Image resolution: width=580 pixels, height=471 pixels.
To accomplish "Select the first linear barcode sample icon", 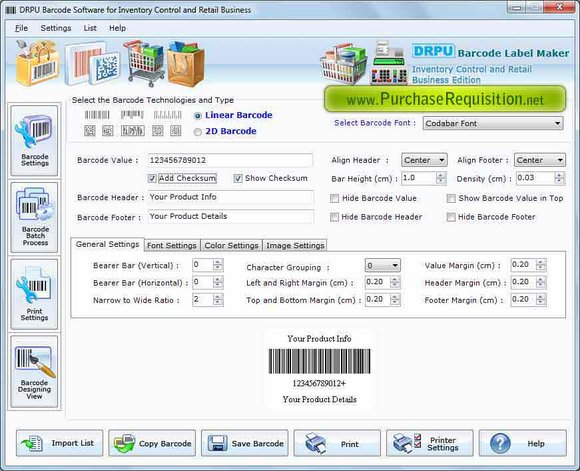I will pyautogui.click(x=97, y=115).
